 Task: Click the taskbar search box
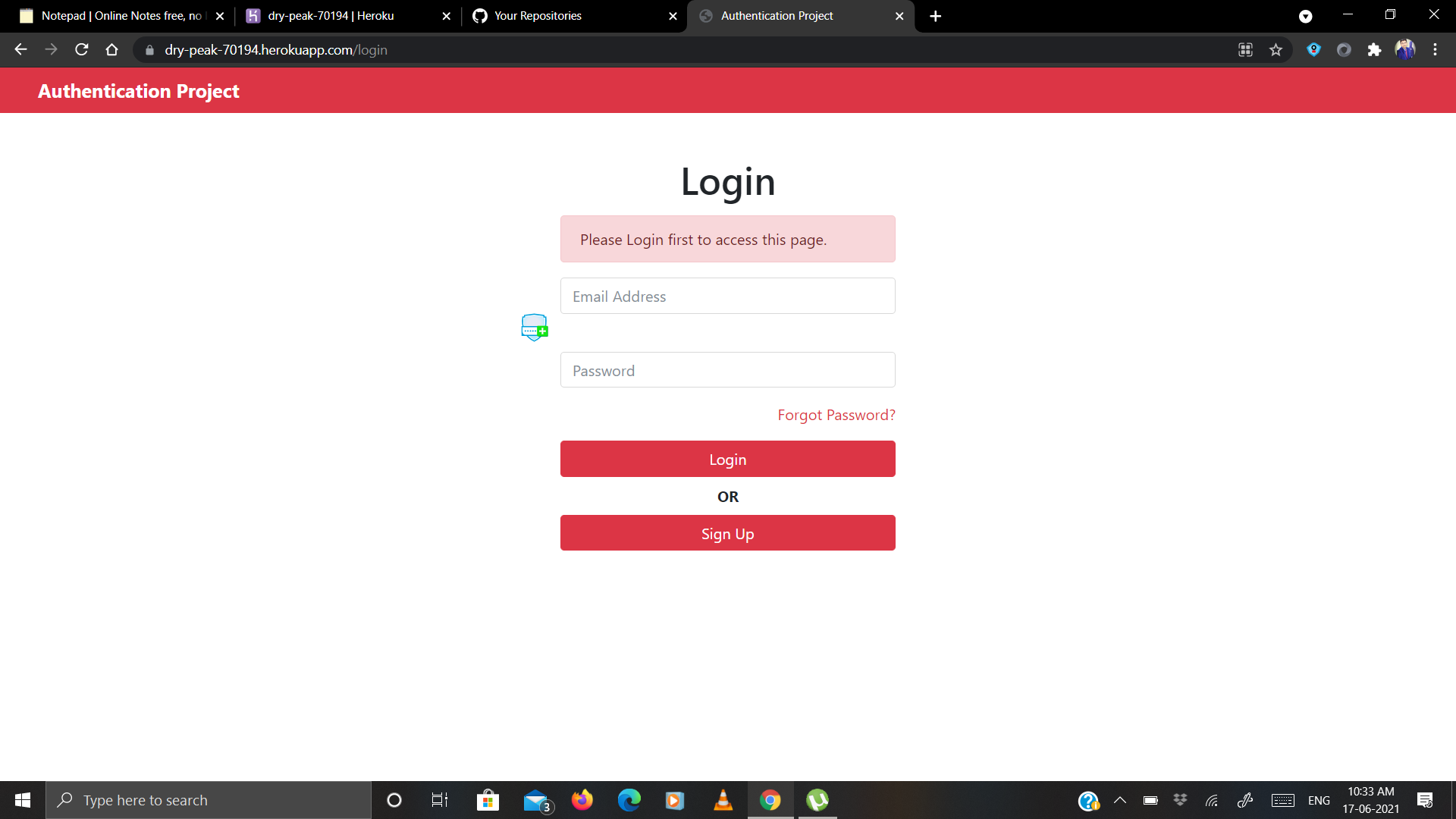pos(209,800)
